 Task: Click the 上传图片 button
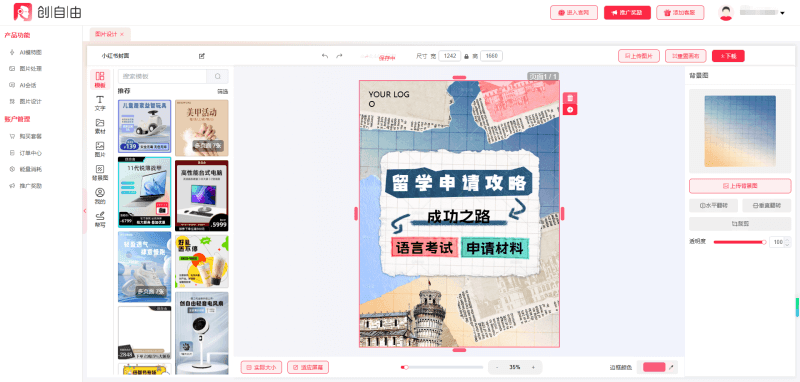[x=639, y=56]
